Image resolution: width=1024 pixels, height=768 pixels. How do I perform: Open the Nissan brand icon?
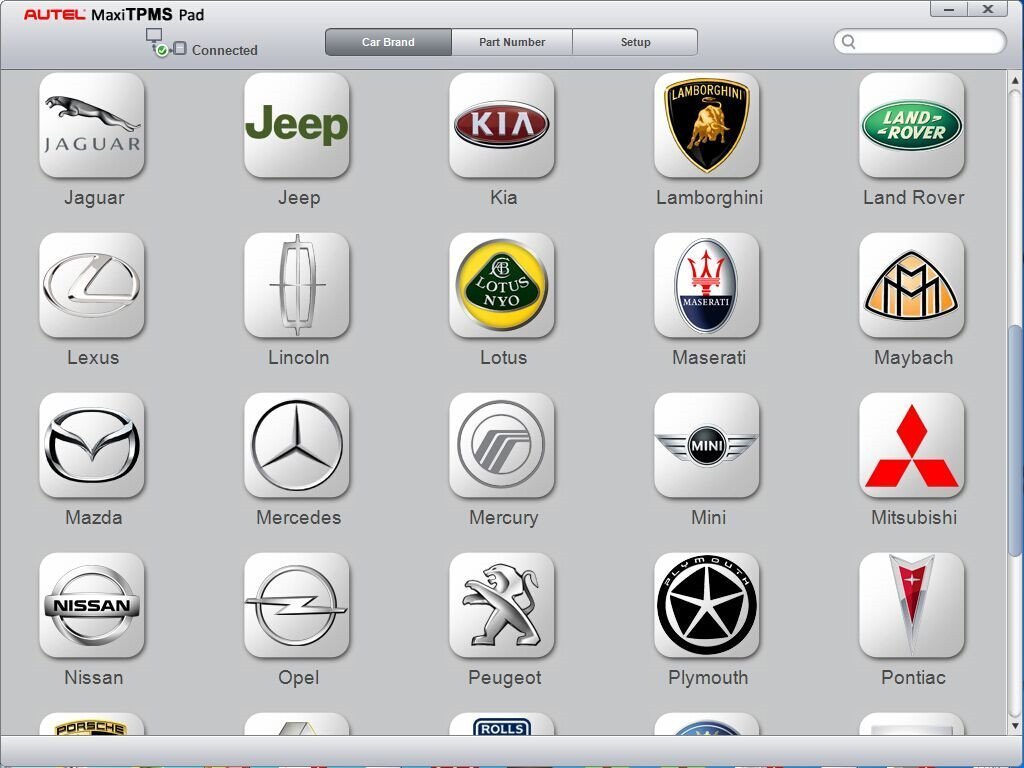91,605
